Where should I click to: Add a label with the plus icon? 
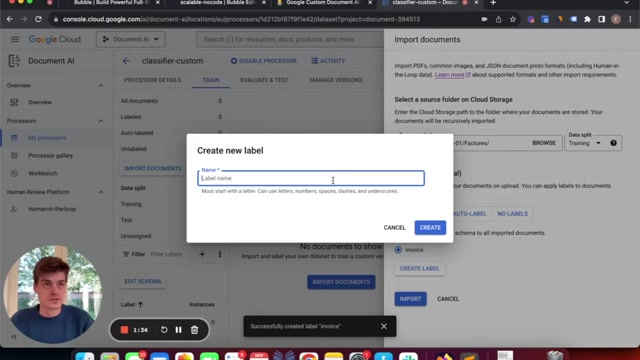tap(202, 254)
